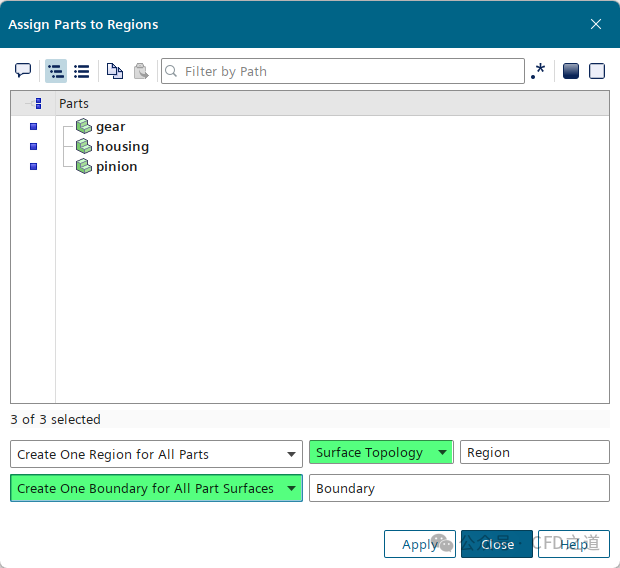Click the speech bubble comment icon
The width and height of the screenshot is (620, 568).
click(23, 71)
